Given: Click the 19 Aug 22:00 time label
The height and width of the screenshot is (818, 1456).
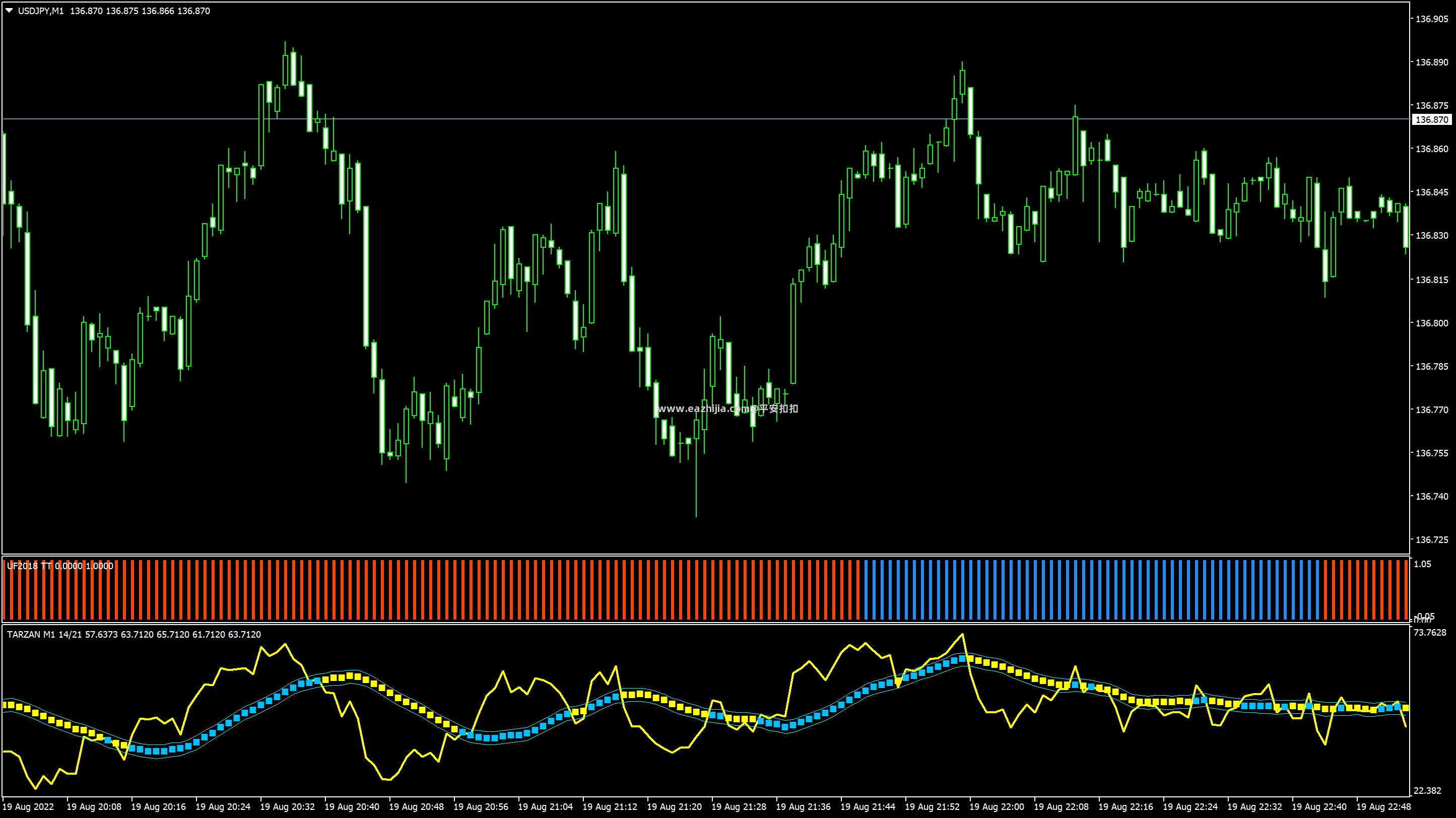Looking at the screenshot, I should [x=997, y=807].
